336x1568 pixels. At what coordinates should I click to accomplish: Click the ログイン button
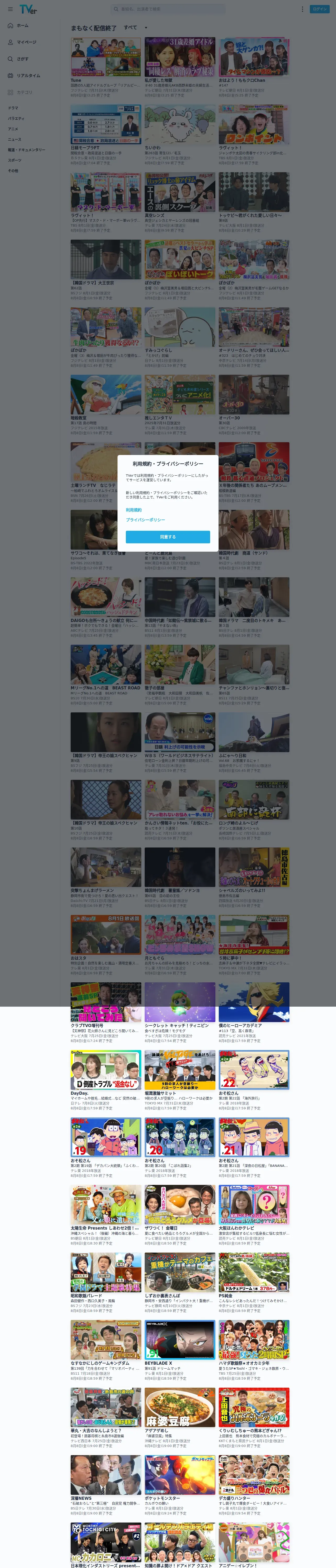pos(320,9)
